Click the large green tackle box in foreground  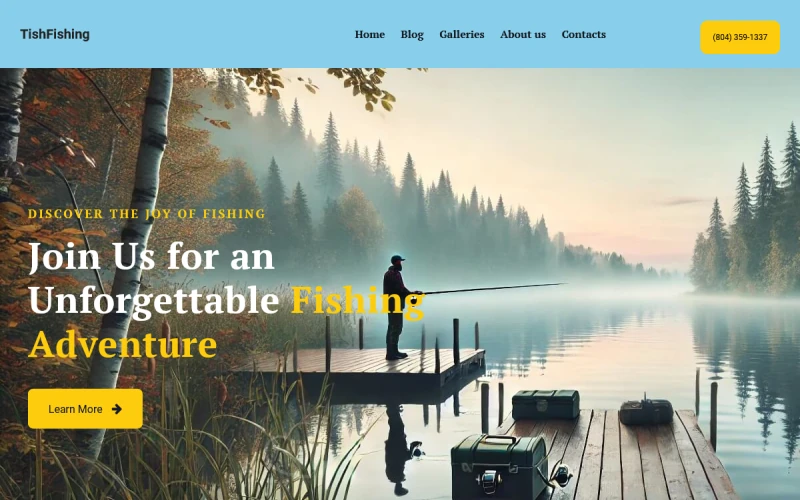click(x=499, y=466)
